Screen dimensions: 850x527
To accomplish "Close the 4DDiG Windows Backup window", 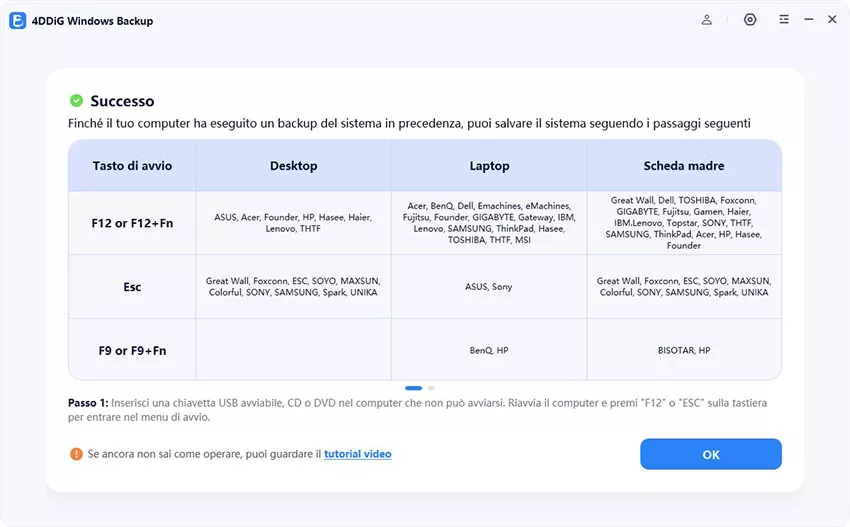I will [x=832, y=20].
